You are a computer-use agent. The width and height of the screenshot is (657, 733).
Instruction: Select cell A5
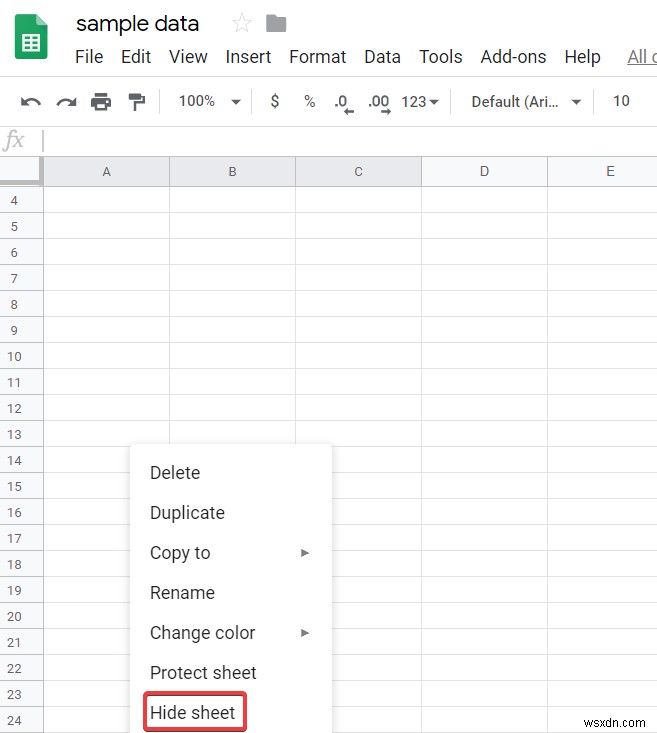pos(107,226)
